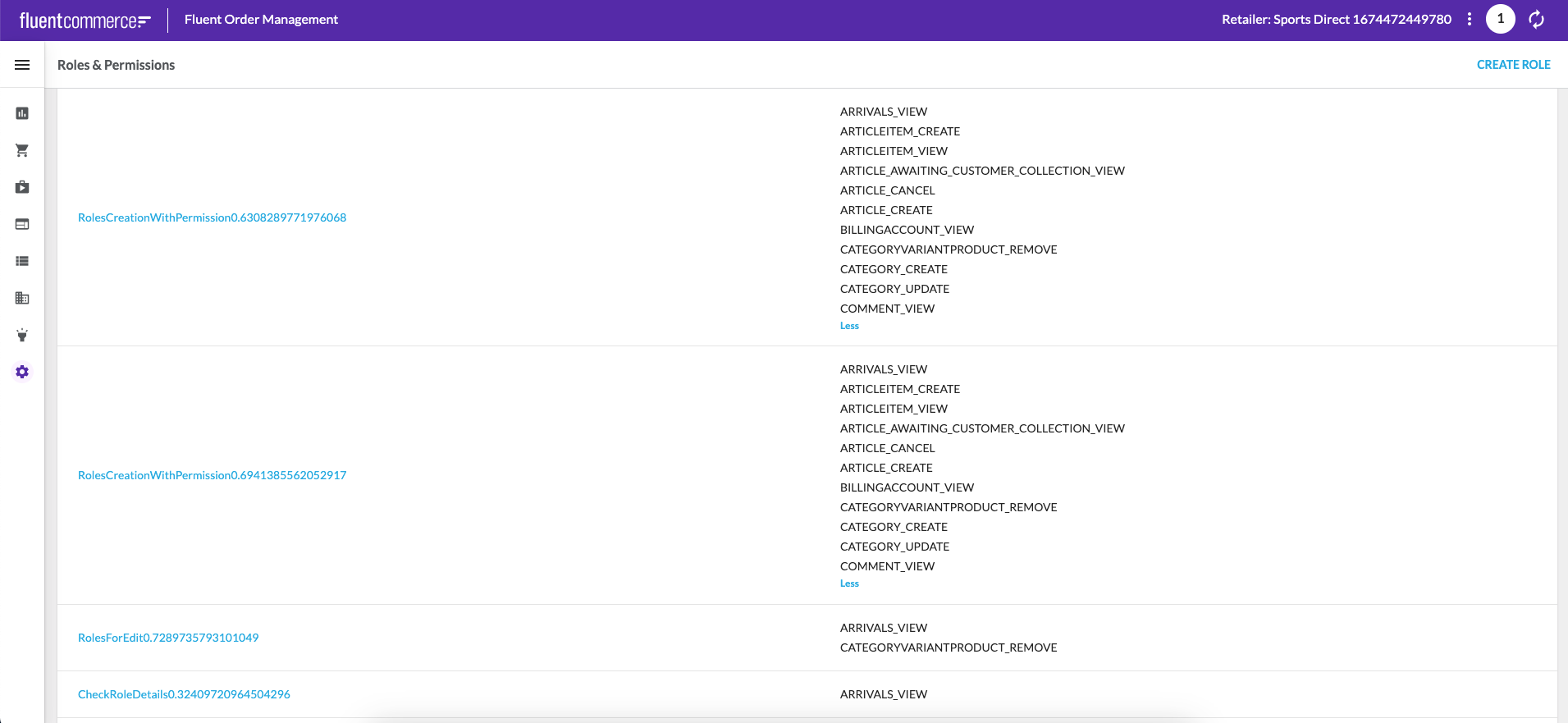Screen dimensions: 1568x723
Task: Open role RolesCreationWithPermission0.6941385562052917
Action: click(x=212, y=475)
